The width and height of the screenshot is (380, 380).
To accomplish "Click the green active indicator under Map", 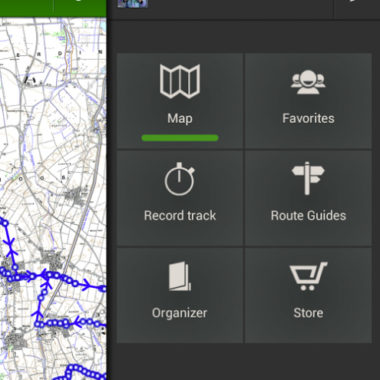I will [180, 138].
